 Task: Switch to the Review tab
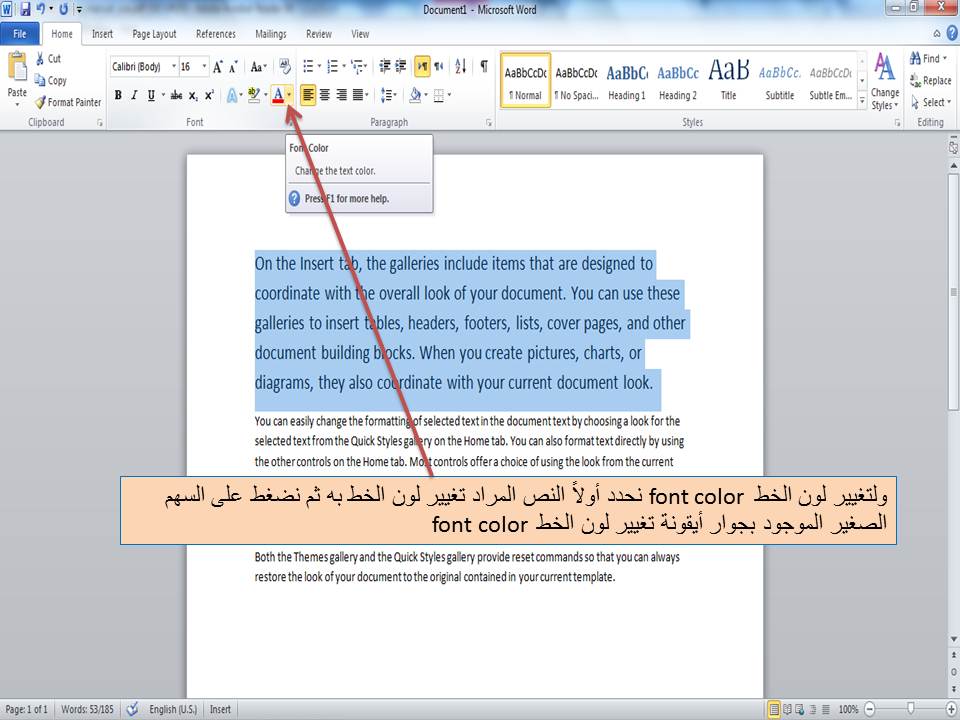319,34
